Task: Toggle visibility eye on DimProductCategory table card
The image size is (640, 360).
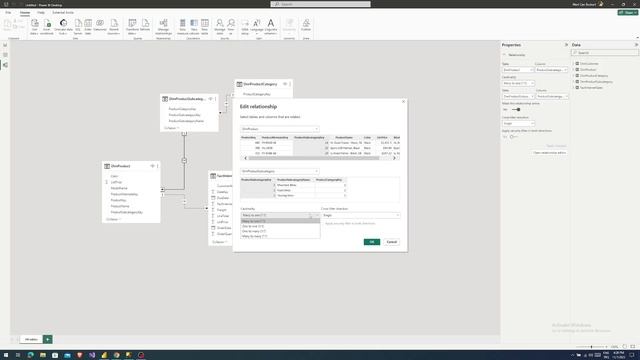Action: coord(285,84)
